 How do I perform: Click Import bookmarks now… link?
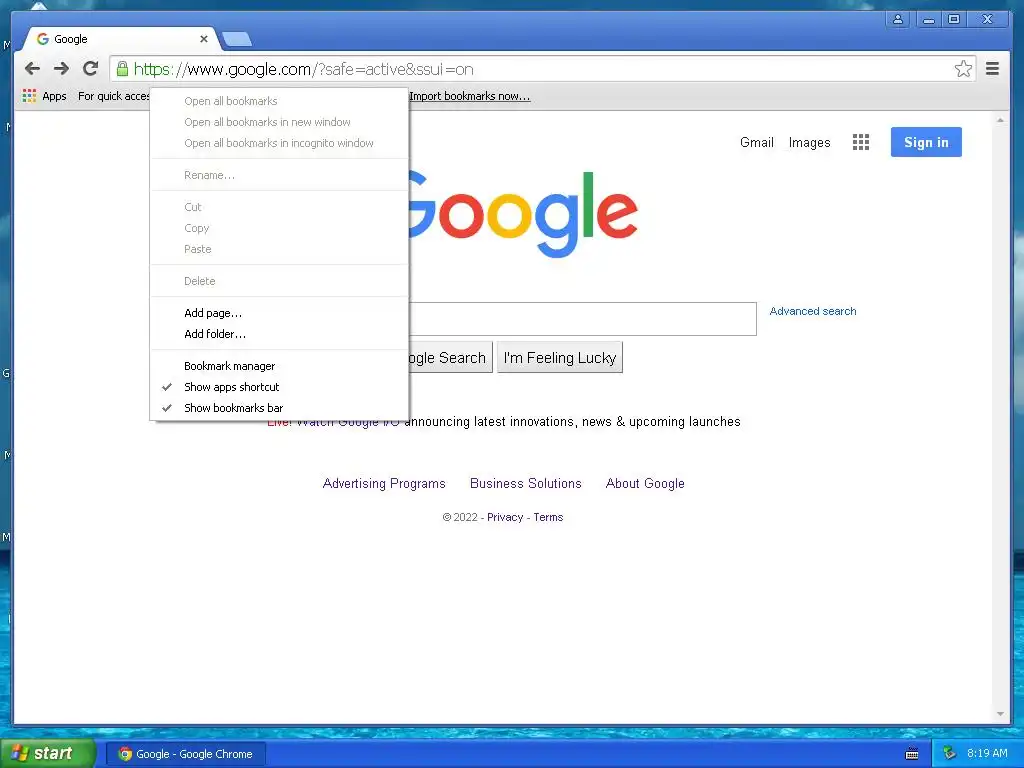tap(470, 96)
